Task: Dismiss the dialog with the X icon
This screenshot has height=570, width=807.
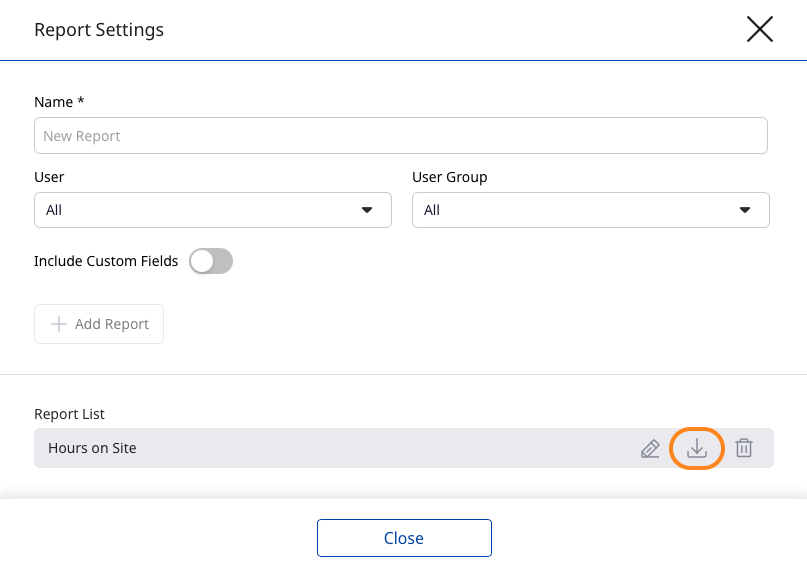Action: (x=760, y=29)
